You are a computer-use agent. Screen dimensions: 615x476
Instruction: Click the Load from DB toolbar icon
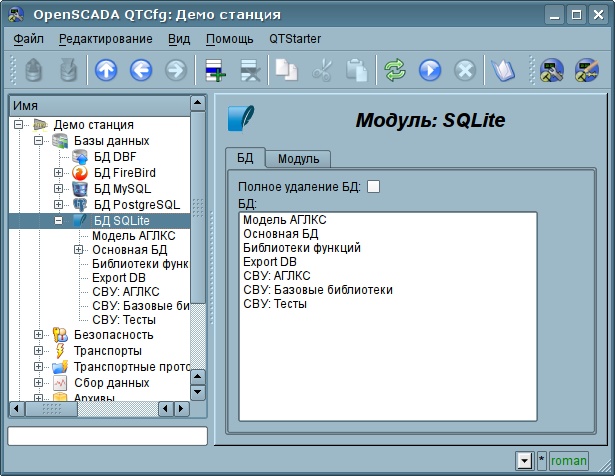click(x=34, y=70)
